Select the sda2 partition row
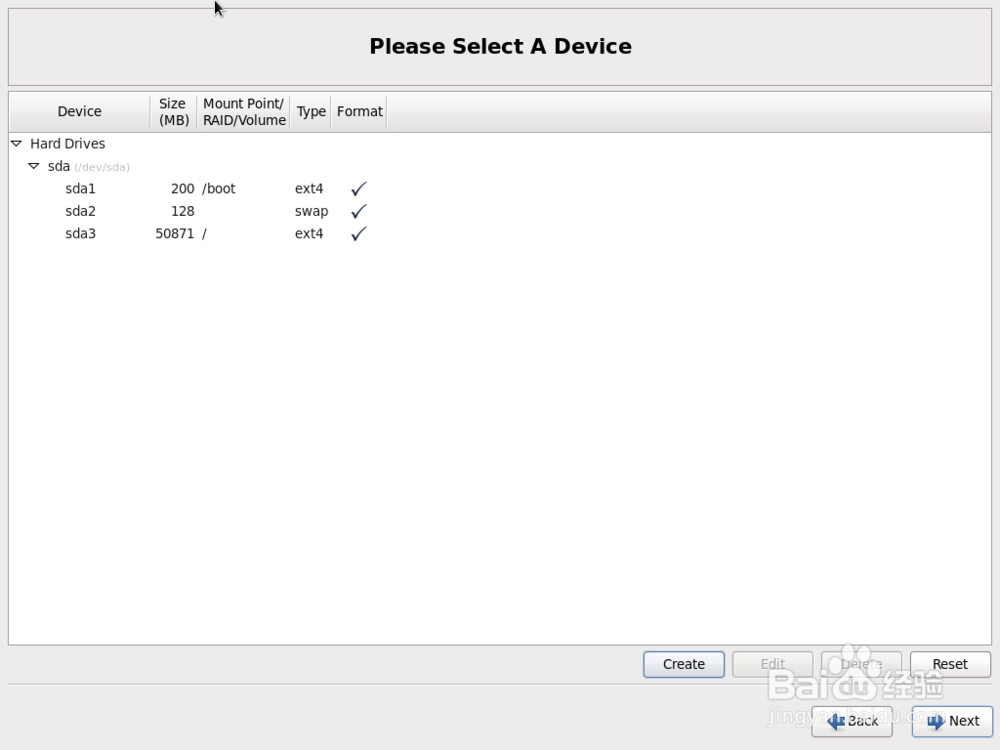 click(500, 211)
